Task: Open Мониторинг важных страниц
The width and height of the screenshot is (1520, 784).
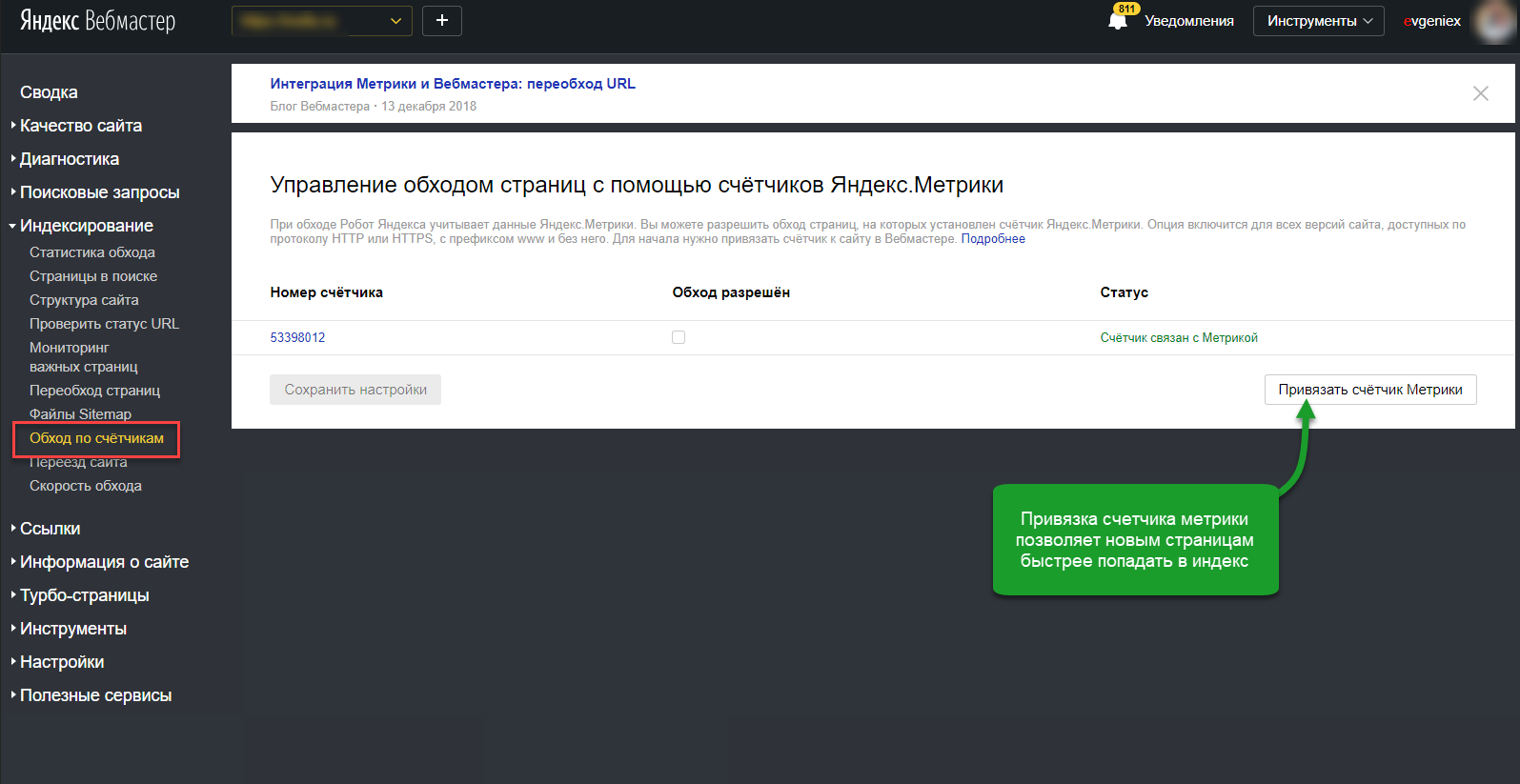Action: pos(84,357)
